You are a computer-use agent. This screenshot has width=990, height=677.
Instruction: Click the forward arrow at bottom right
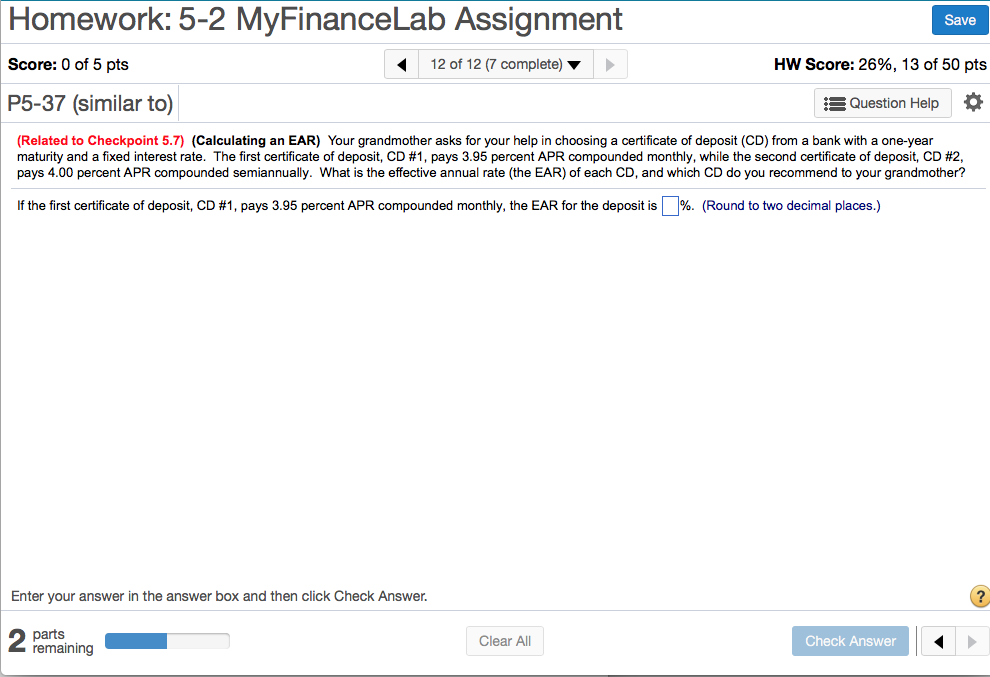point(971,641)
